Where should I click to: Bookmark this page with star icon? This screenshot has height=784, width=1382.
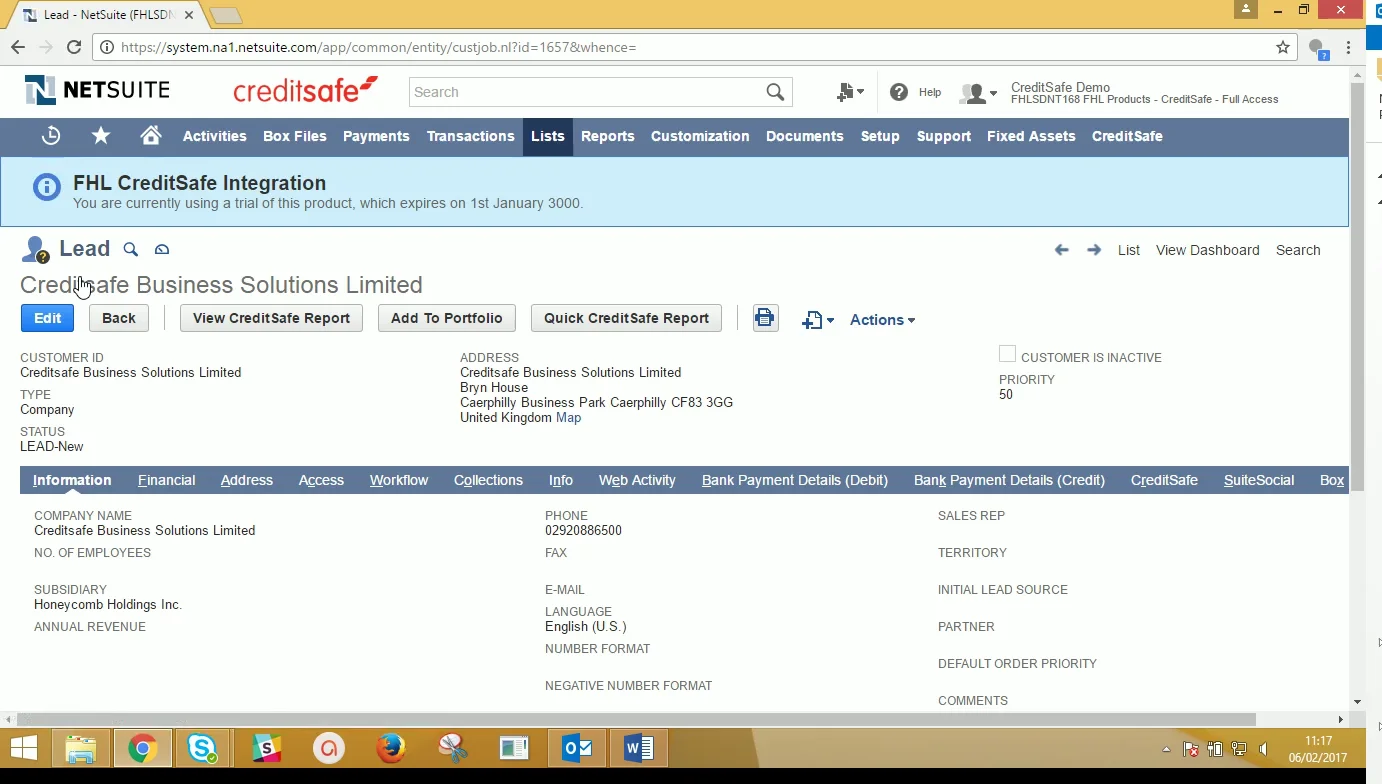pos(1283,47)
